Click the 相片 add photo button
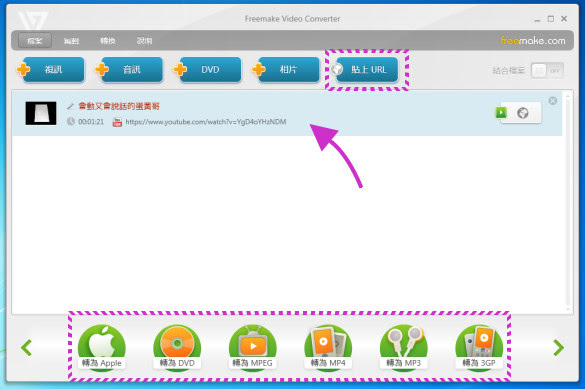This screenshot has width=585, height=389. pyautogui.click(x=286, y=69)
